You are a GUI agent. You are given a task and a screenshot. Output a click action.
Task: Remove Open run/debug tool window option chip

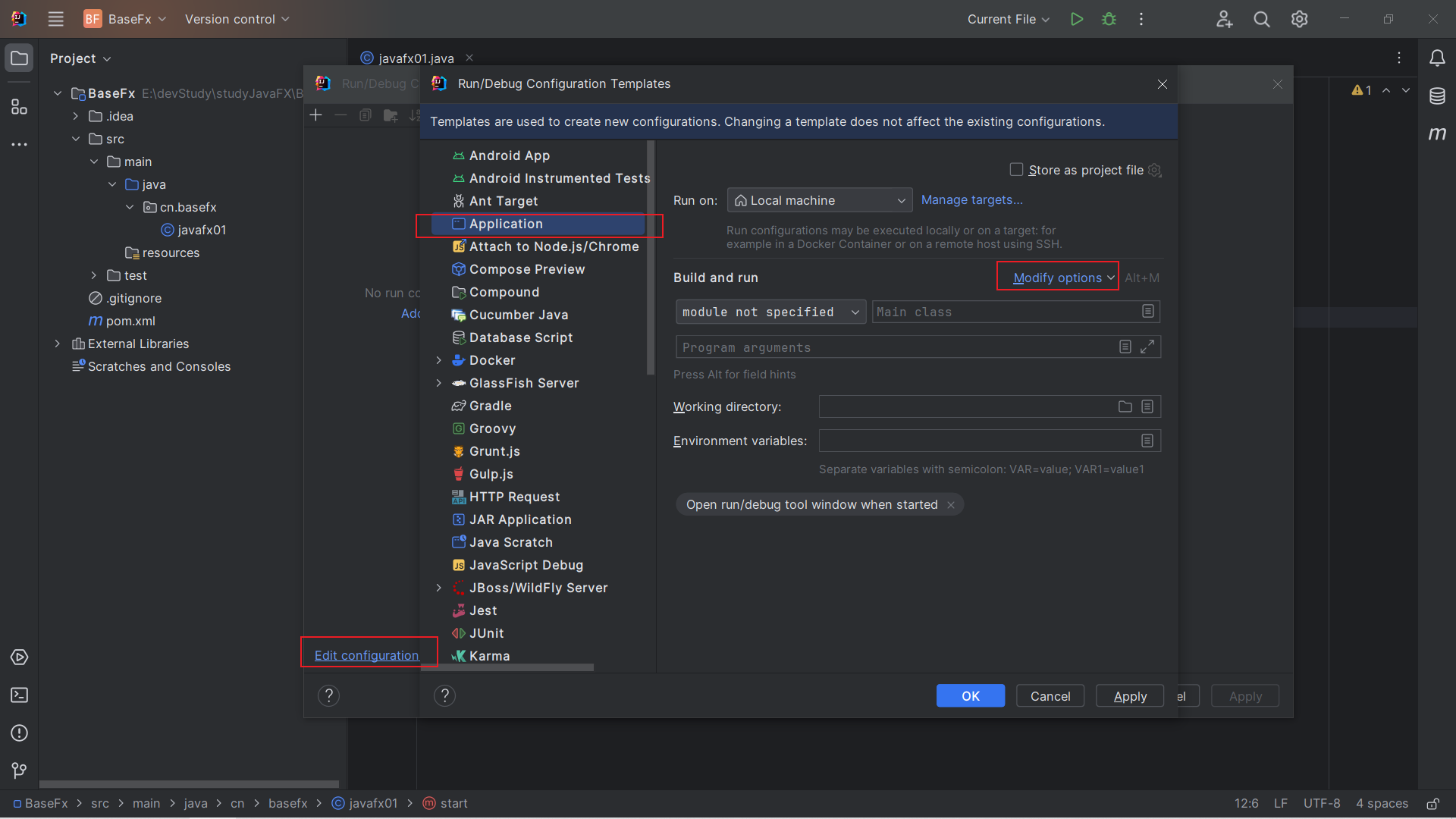(950, 505)
